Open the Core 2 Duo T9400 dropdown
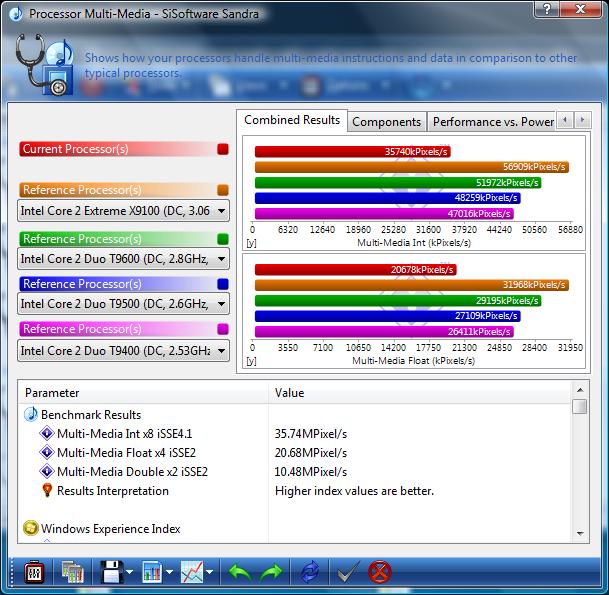This screenshot has height=595, width=609. tap(124, 351)
